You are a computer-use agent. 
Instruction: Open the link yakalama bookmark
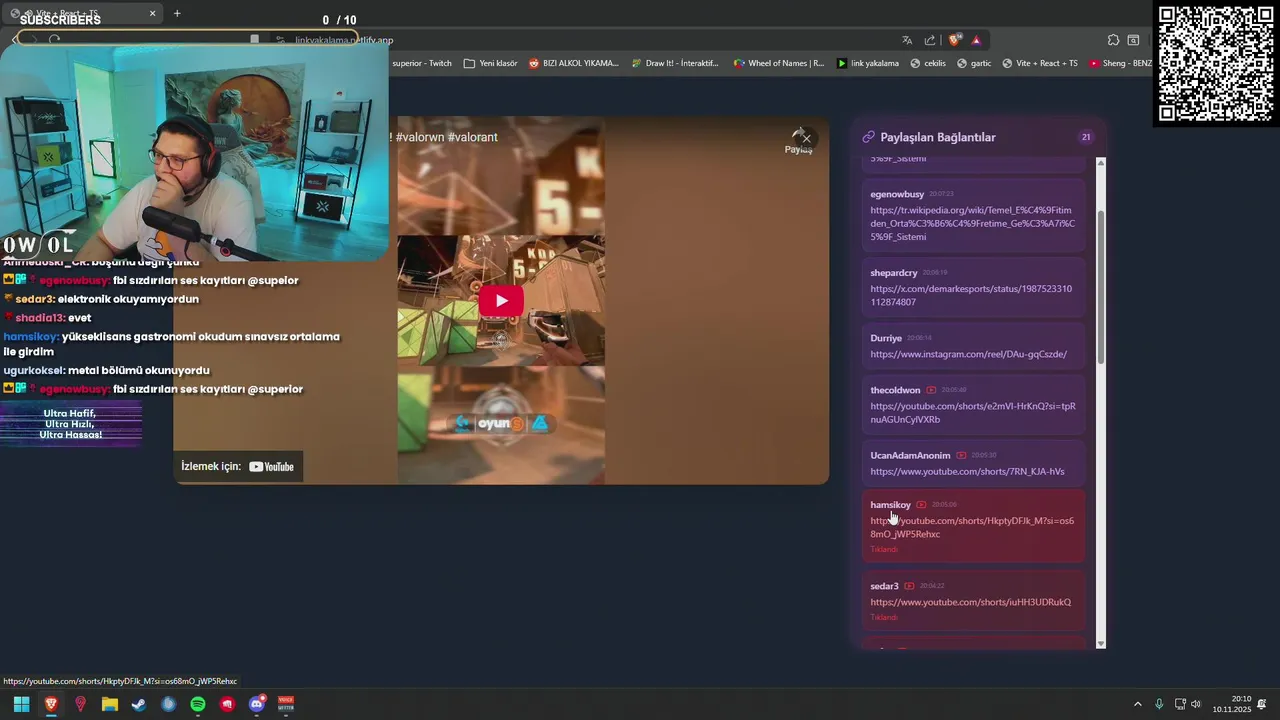[868, 63]
